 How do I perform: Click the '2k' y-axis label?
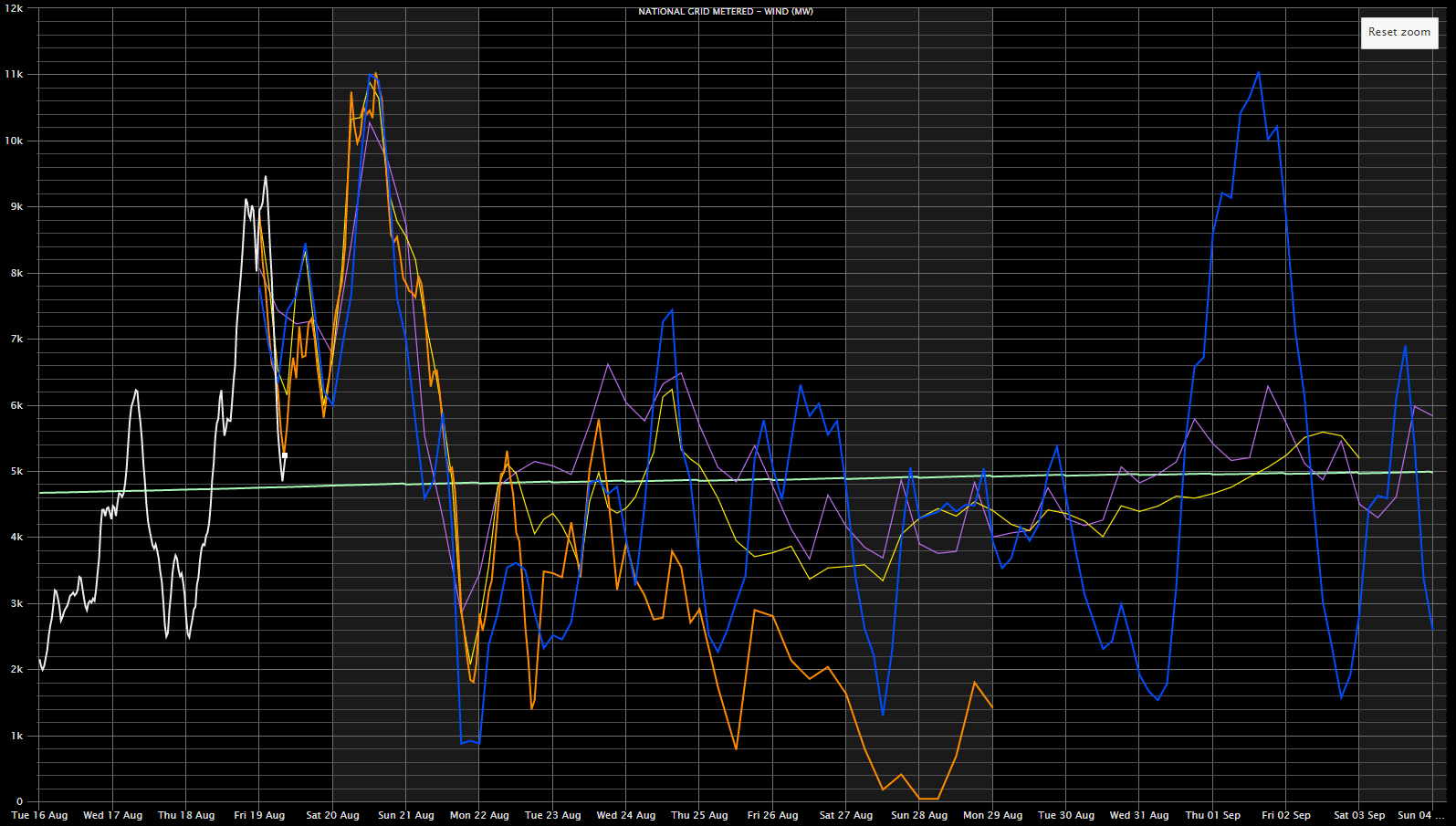coord(16,669)
